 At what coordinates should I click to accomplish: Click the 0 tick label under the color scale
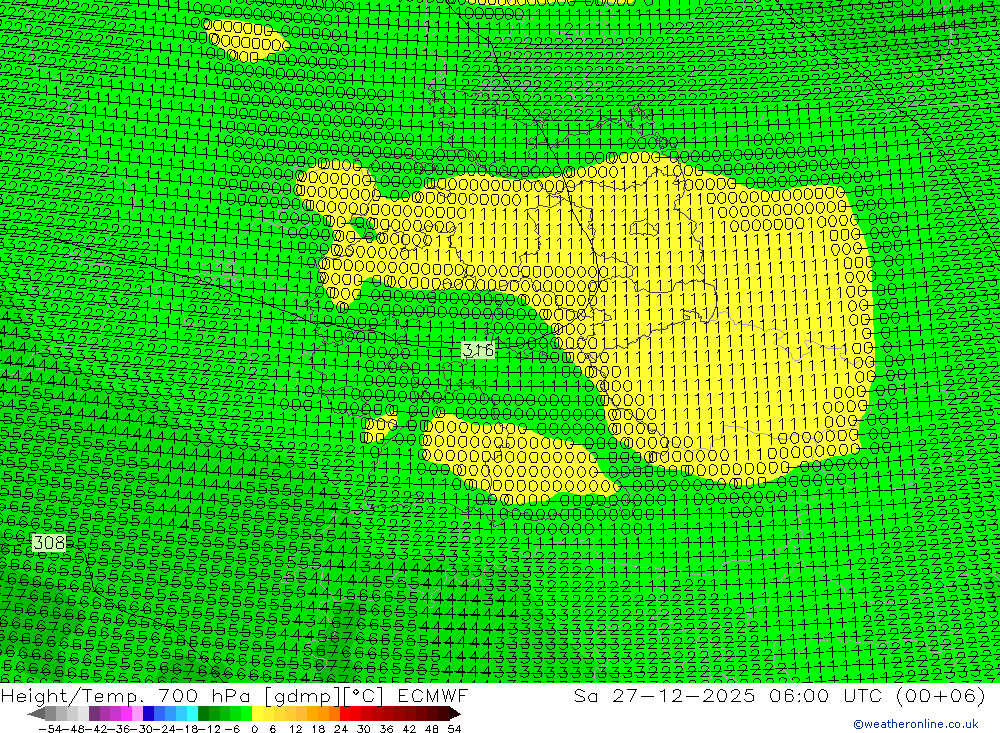pos(252,728)
